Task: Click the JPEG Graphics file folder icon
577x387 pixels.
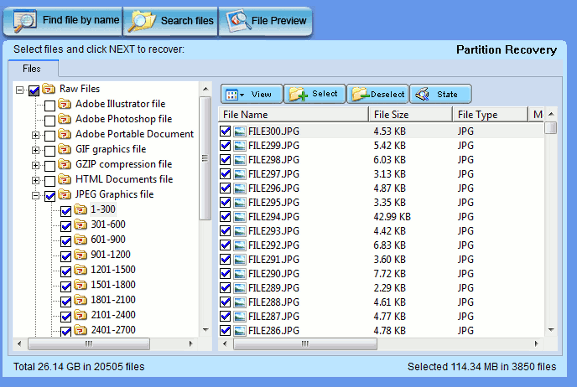Action: point(65,194)
